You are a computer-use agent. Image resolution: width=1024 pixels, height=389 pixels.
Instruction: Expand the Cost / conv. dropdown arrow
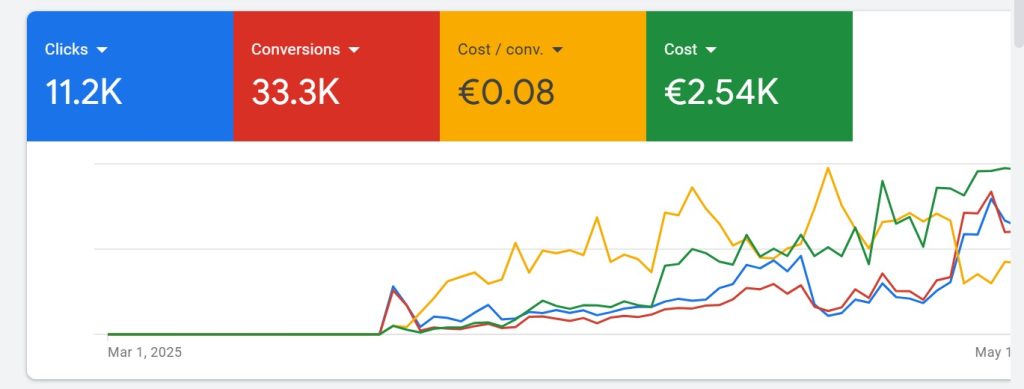tap(557, 50)
